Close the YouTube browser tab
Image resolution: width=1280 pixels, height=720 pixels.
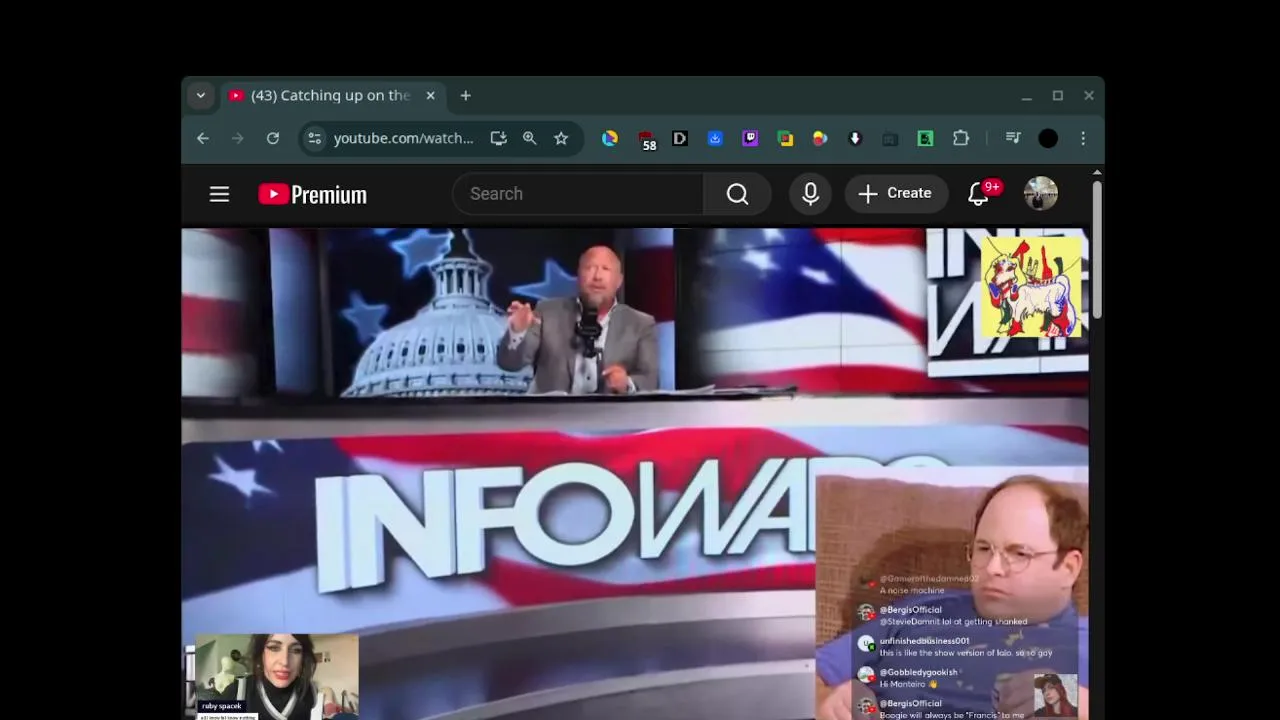click(x=430, y=96)
